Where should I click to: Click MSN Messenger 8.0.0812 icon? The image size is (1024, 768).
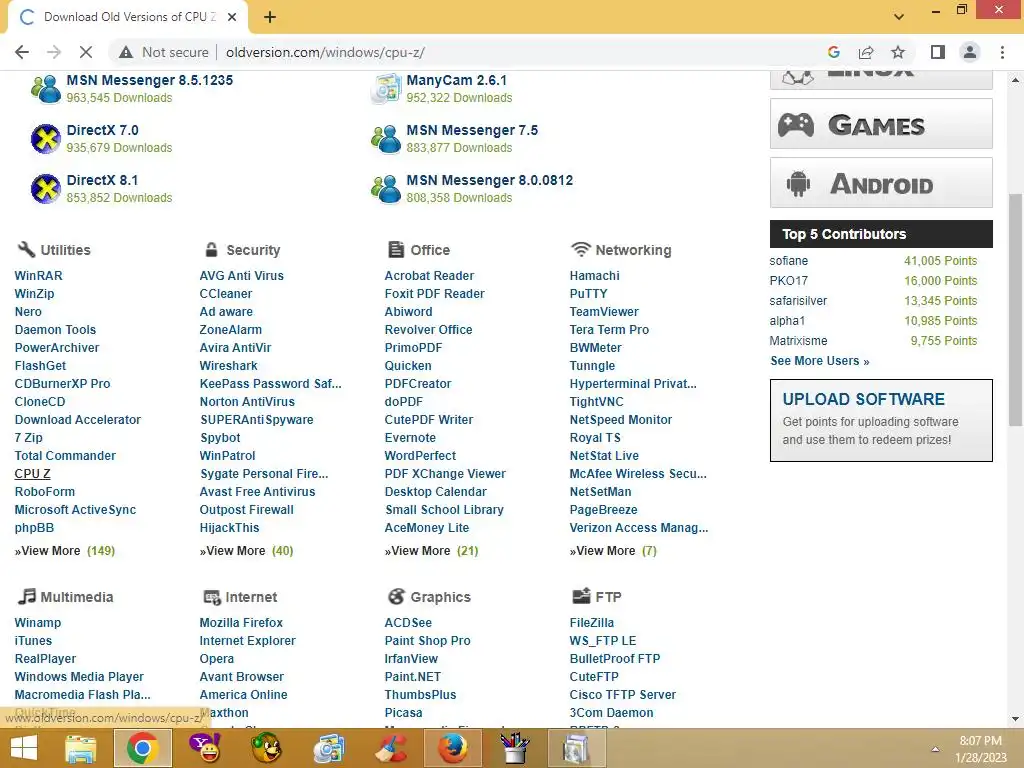[x=385, y=188]
